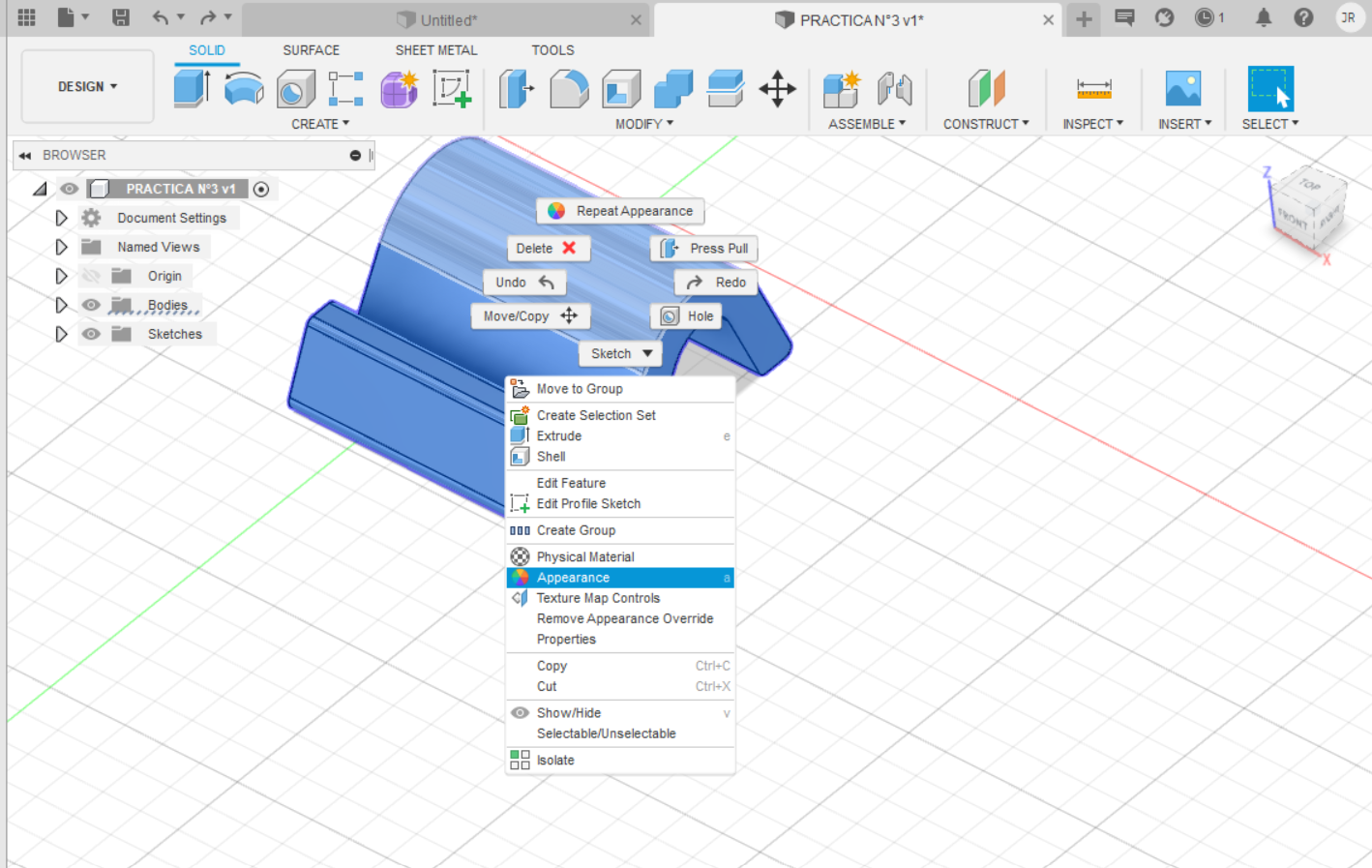Select the Press Pull toolbar icon
This screenshot has height=868, width=1372.
pos(517,89)
